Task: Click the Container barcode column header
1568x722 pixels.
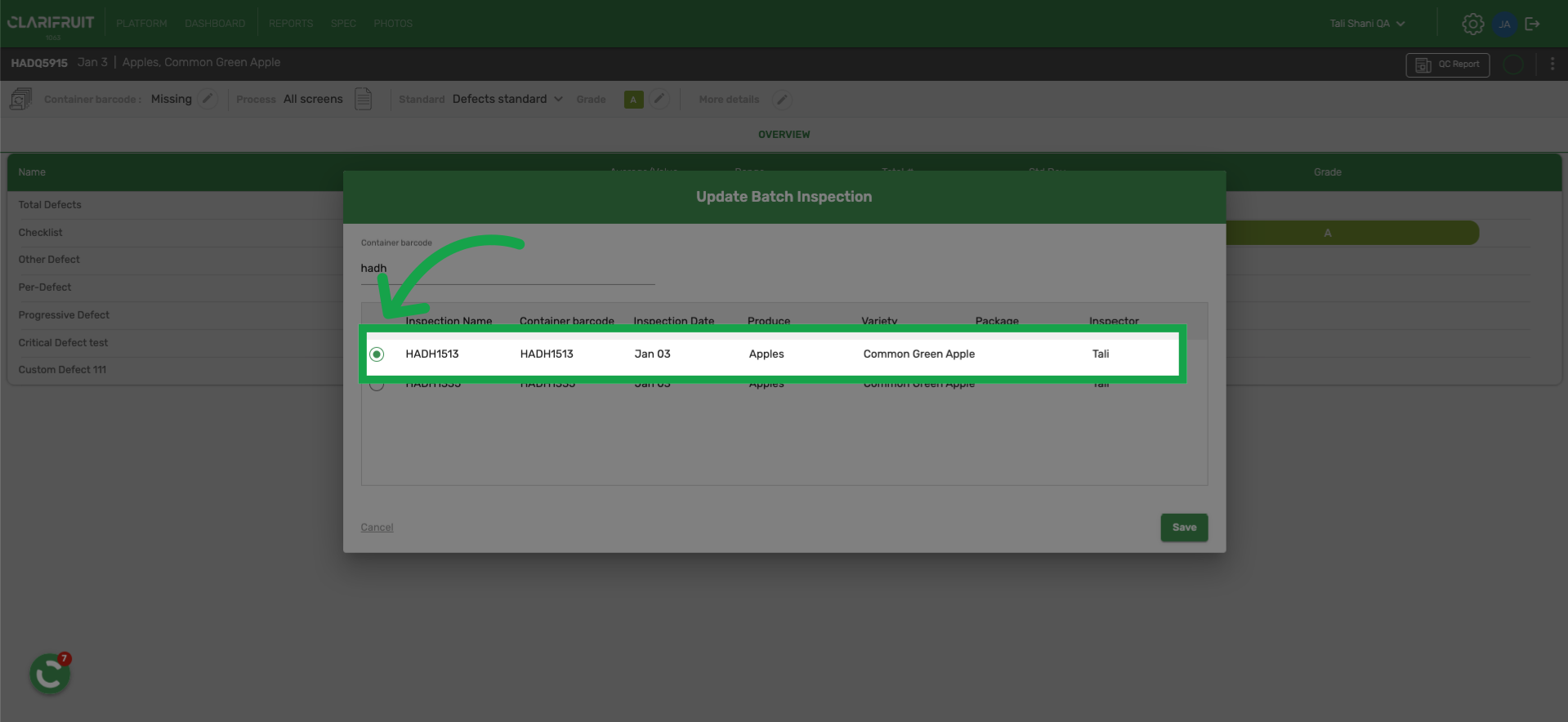Action: click(x=567, y=320)
